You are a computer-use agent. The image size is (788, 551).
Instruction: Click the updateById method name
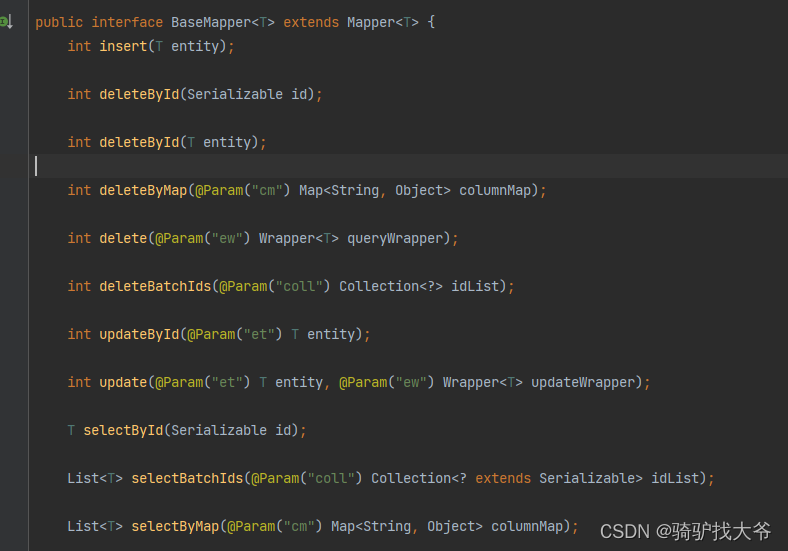coord(139,334)
